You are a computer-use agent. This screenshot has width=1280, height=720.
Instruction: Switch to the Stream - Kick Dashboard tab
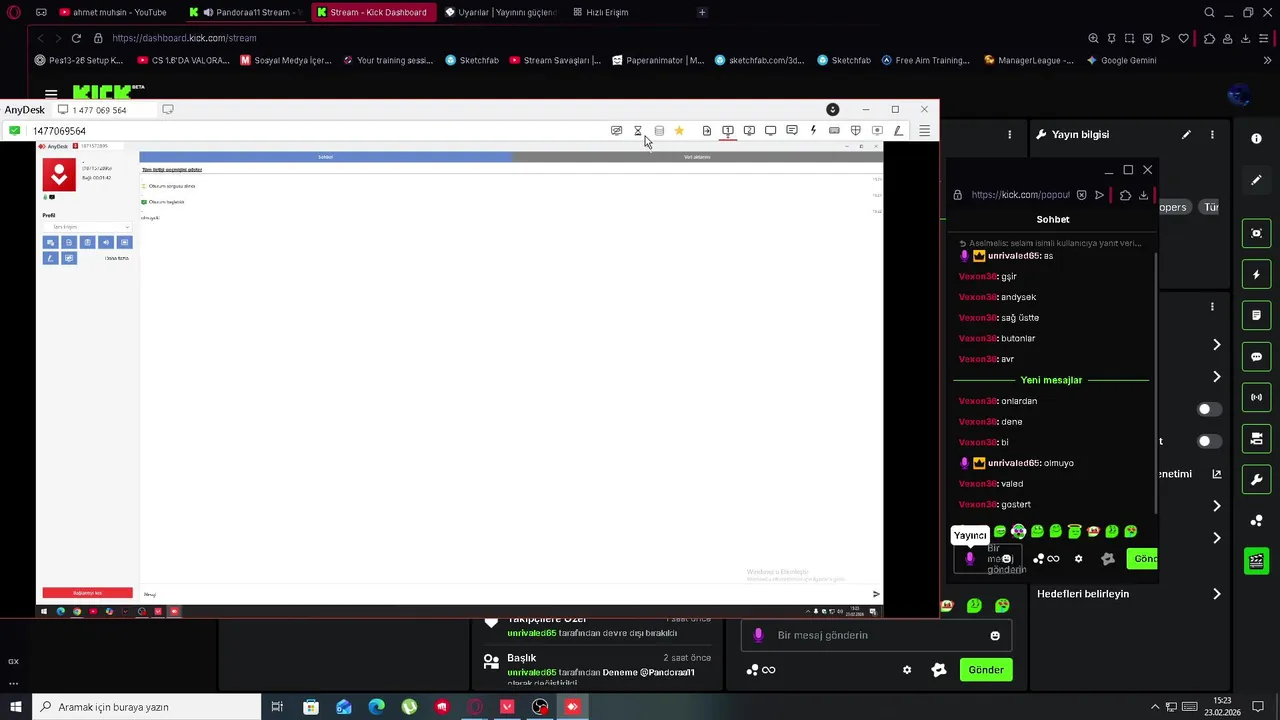(x=373, y=12)
